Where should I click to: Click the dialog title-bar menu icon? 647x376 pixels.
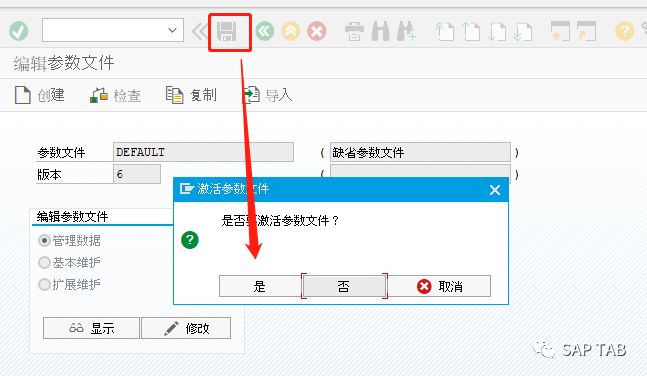tap(186, 189)
